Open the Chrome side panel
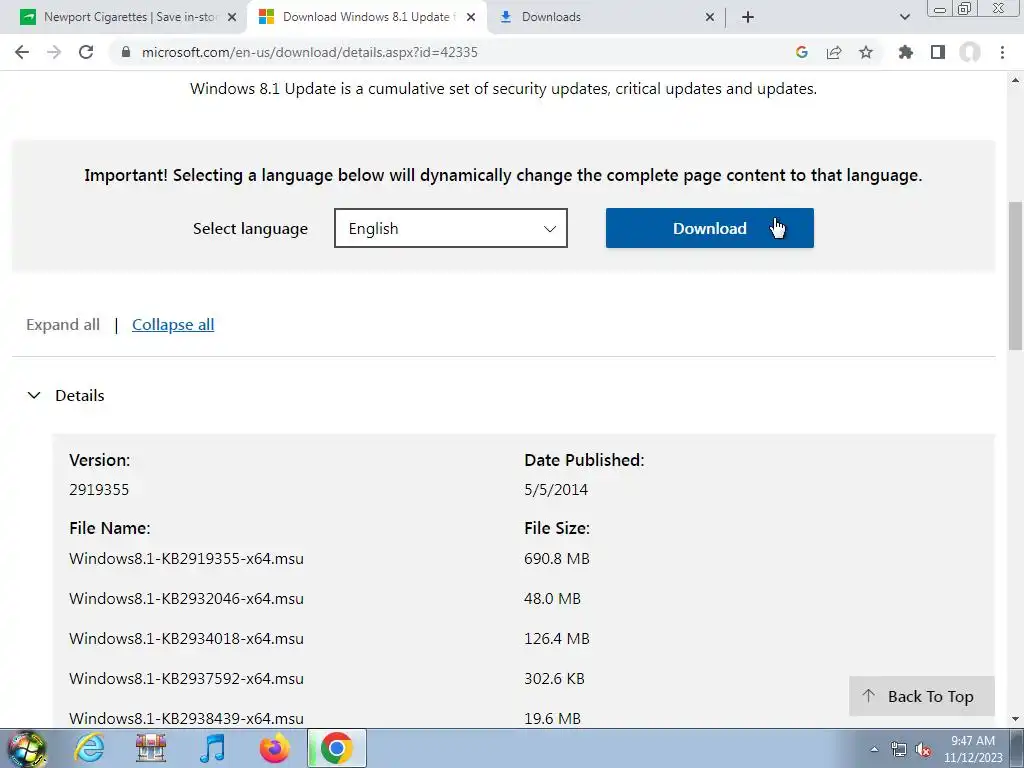 coord(938,52)
